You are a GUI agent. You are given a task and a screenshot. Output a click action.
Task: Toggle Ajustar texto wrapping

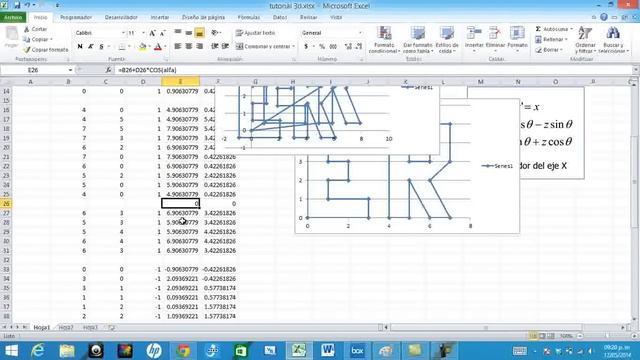click(x=256, y=33)
